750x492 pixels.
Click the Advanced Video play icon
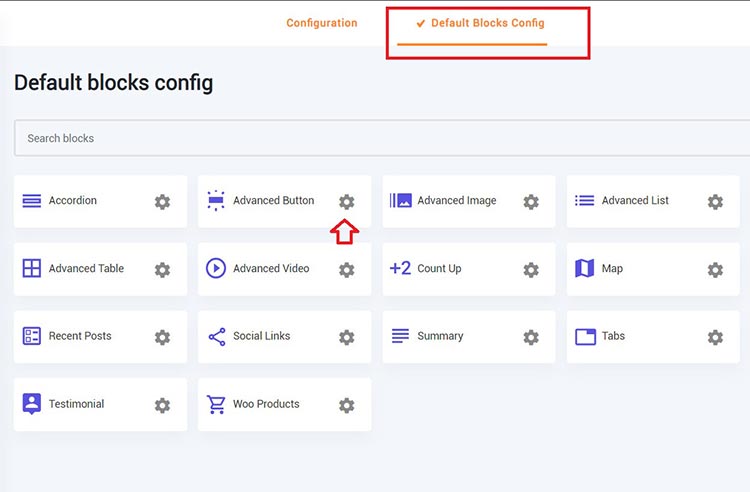pyautogui.click(x=216, y=268)
